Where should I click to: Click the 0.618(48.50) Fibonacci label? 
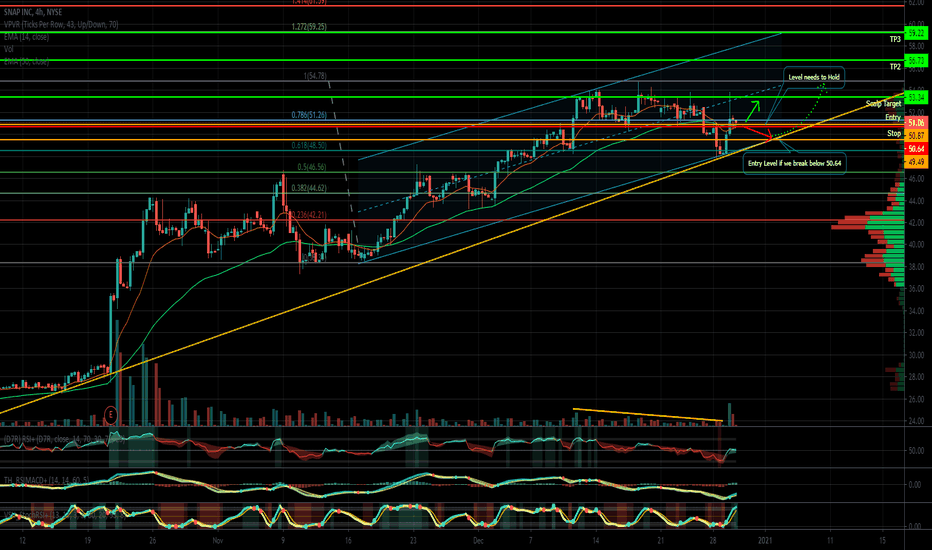point(309,146)
